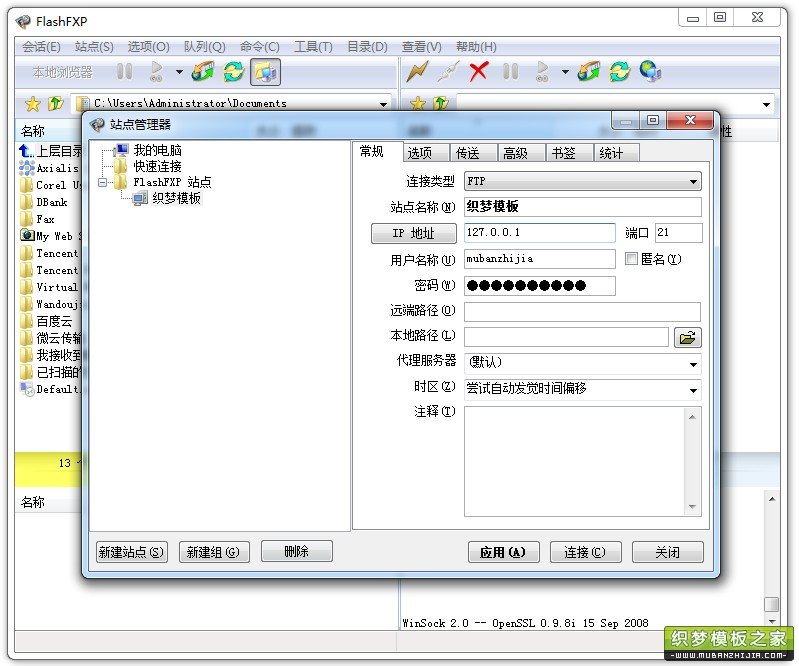Click the IP address field 127.0.0.1
Screen dimensions: 799x666
coord(540,233)
